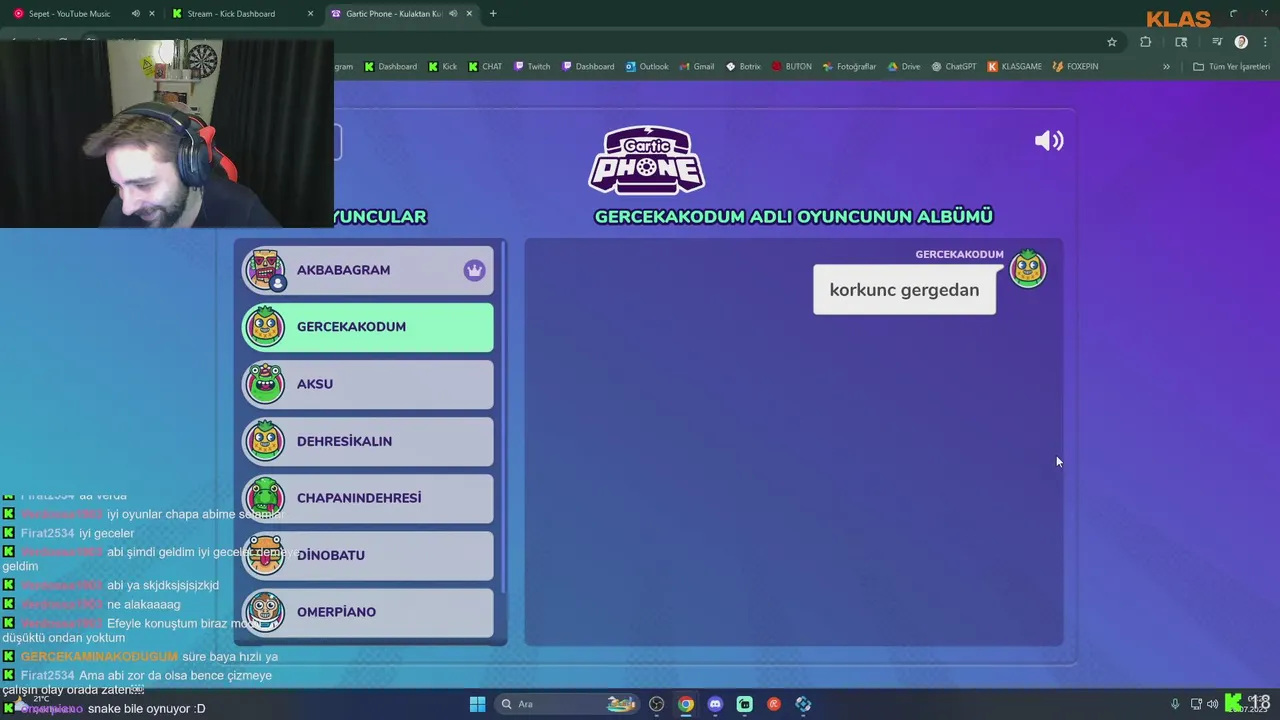Open the teal app icon next to Discord
The width and height of the screenshot is (1280, 720).
pyautogui.click(x=744, y=704)
